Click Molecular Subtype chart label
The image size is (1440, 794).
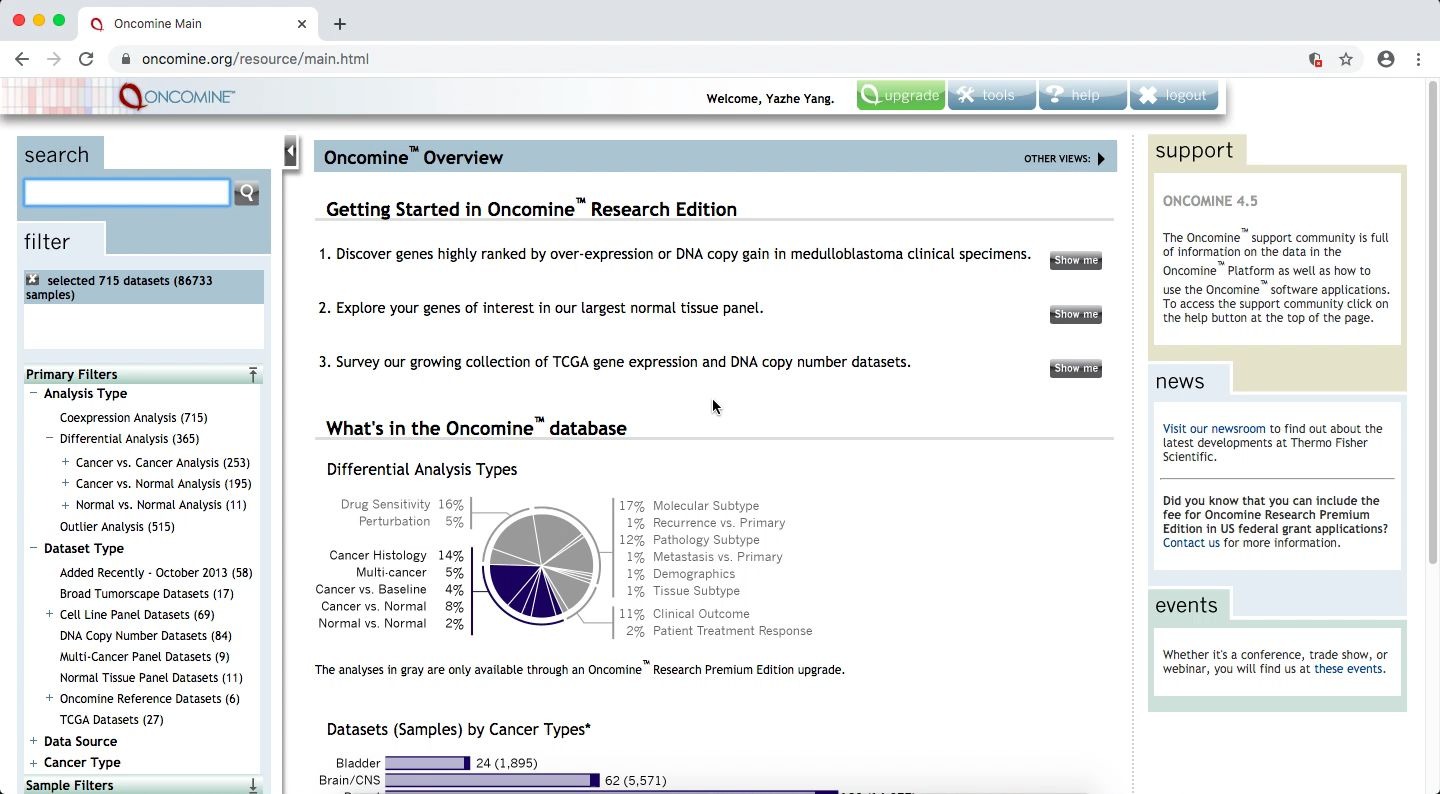point(706,506)
